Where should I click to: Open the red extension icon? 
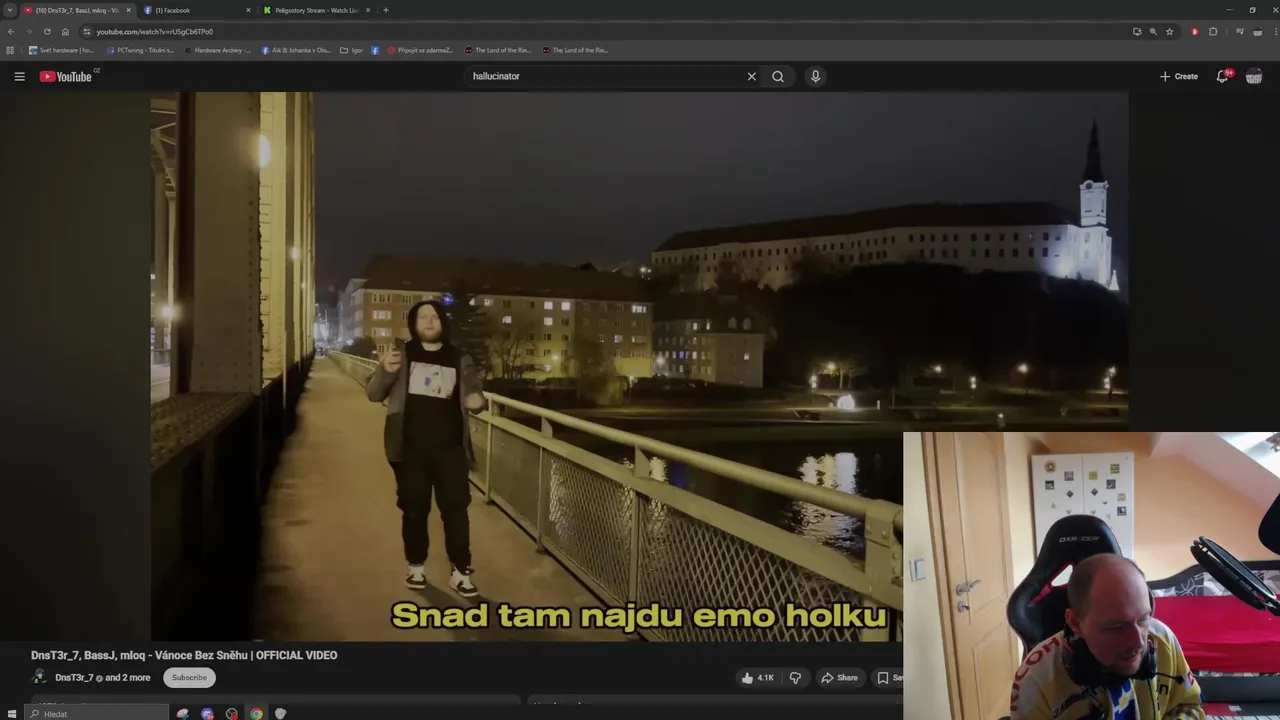(1194, 32)
